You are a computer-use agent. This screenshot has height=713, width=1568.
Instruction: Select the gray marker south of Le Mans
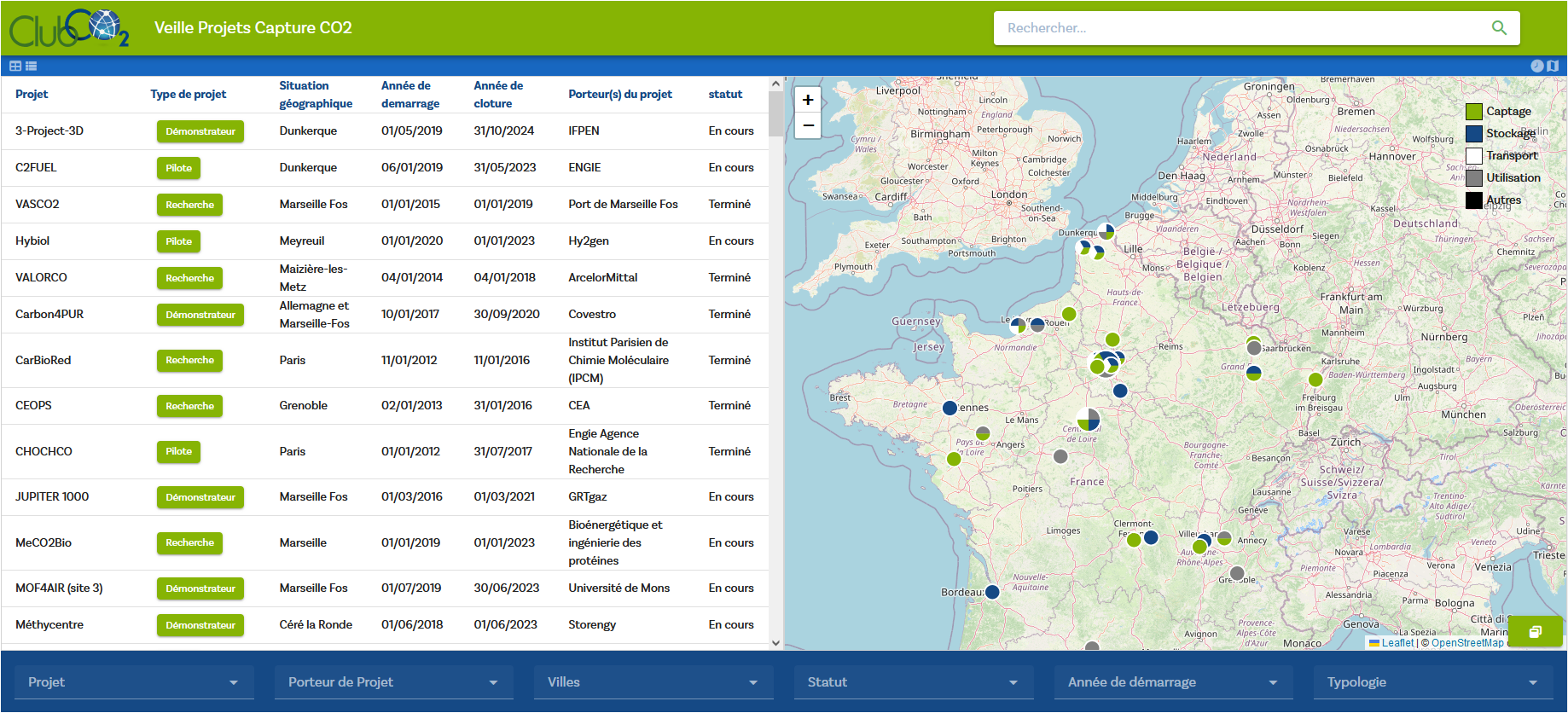click(x=1060, y=456)
